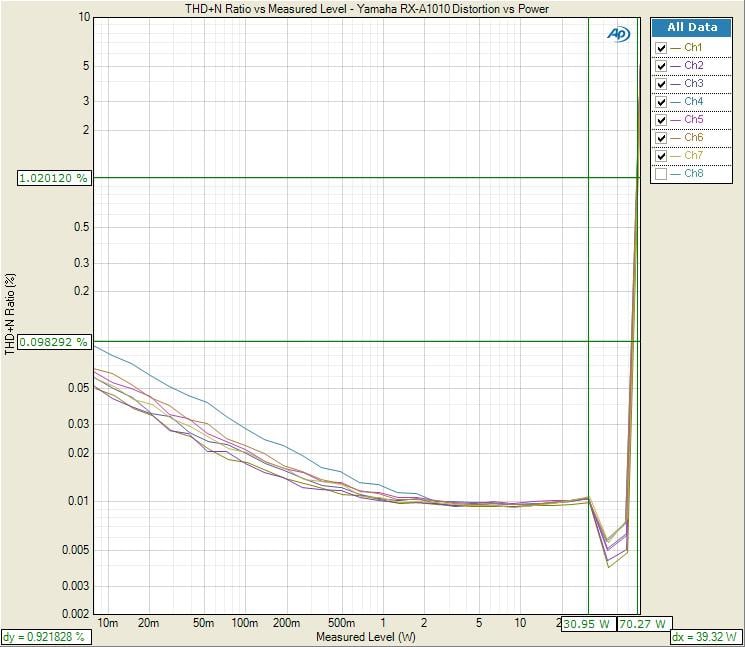Select the 1.020120 % cursor label
This screenshot has height=647, width=745.
pos(53,178)
